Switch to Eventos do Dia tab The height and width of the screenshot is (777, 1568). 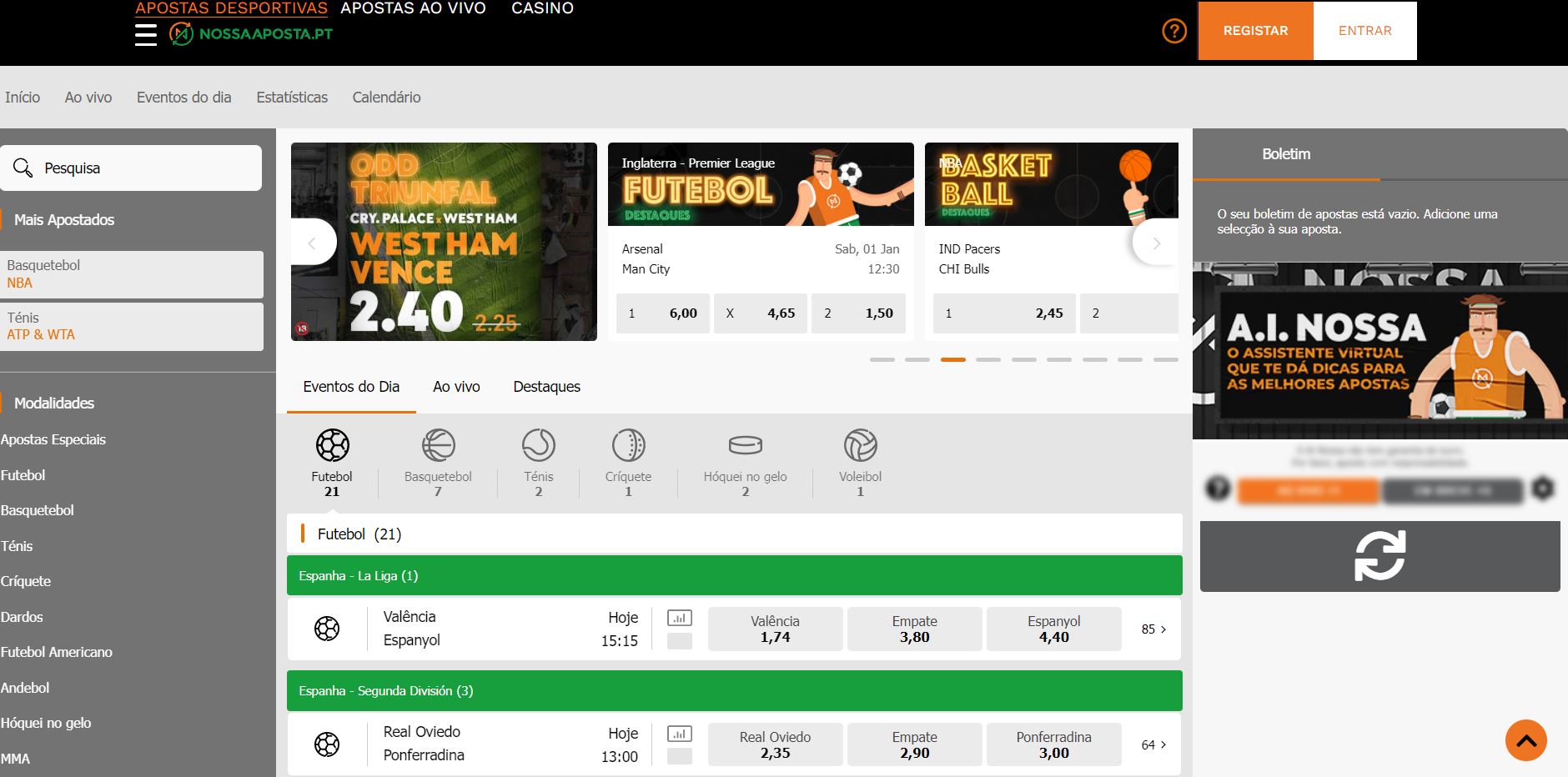(351, 387)
